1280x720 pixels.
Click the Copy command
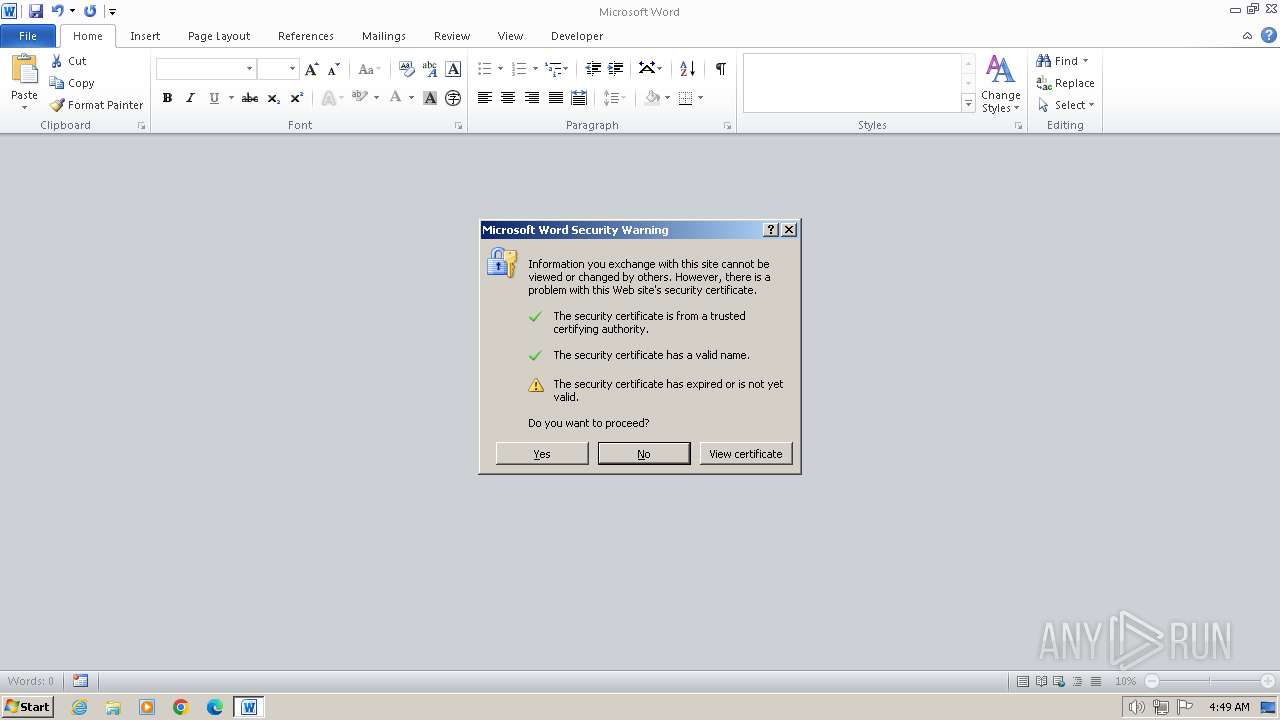pyautogui.click(x=71, y=83)
